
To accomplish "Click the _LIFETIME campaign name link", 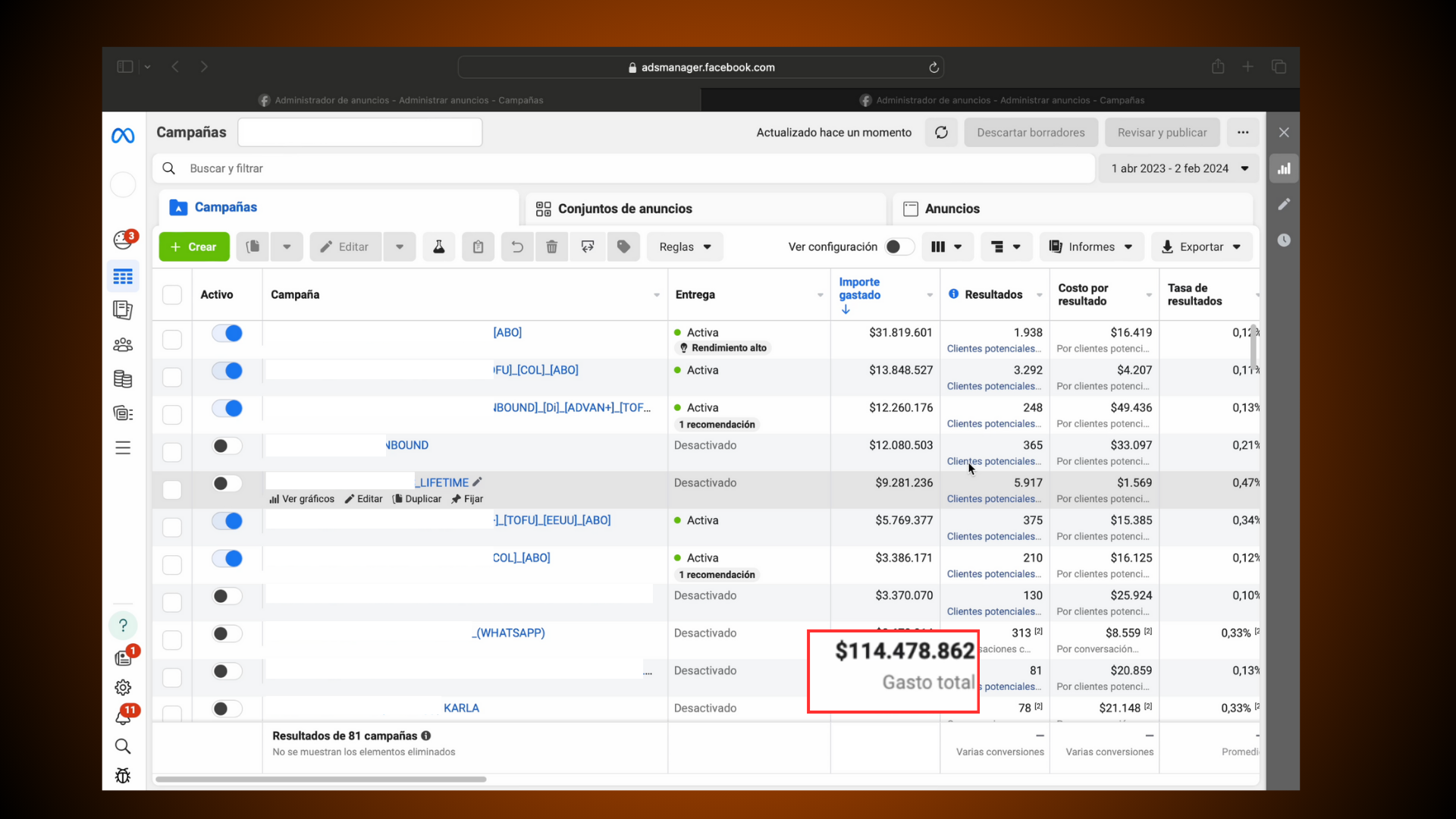I will (x=443, y=482).
